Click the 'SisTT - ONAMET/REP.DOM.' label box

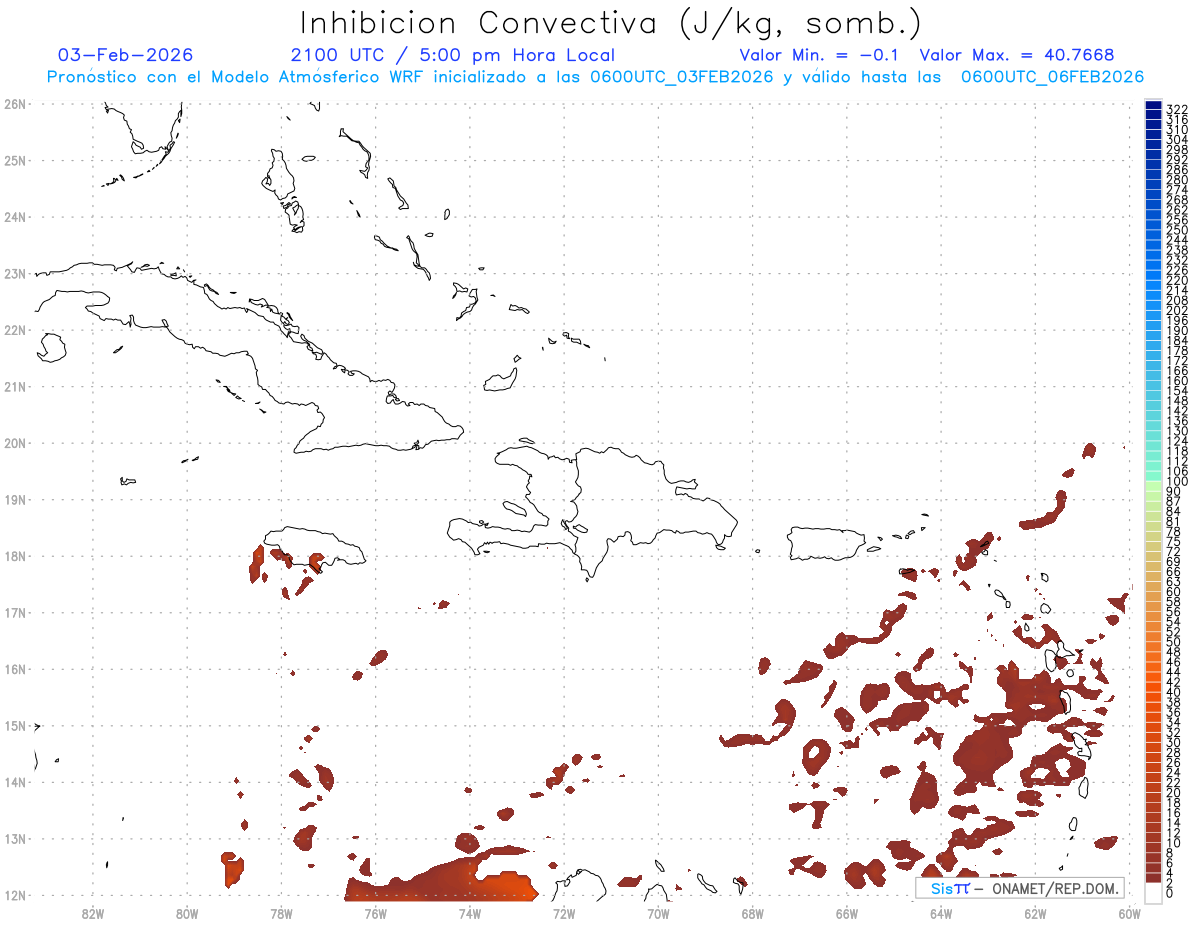pyautogui.click(x=1018, y=888)
